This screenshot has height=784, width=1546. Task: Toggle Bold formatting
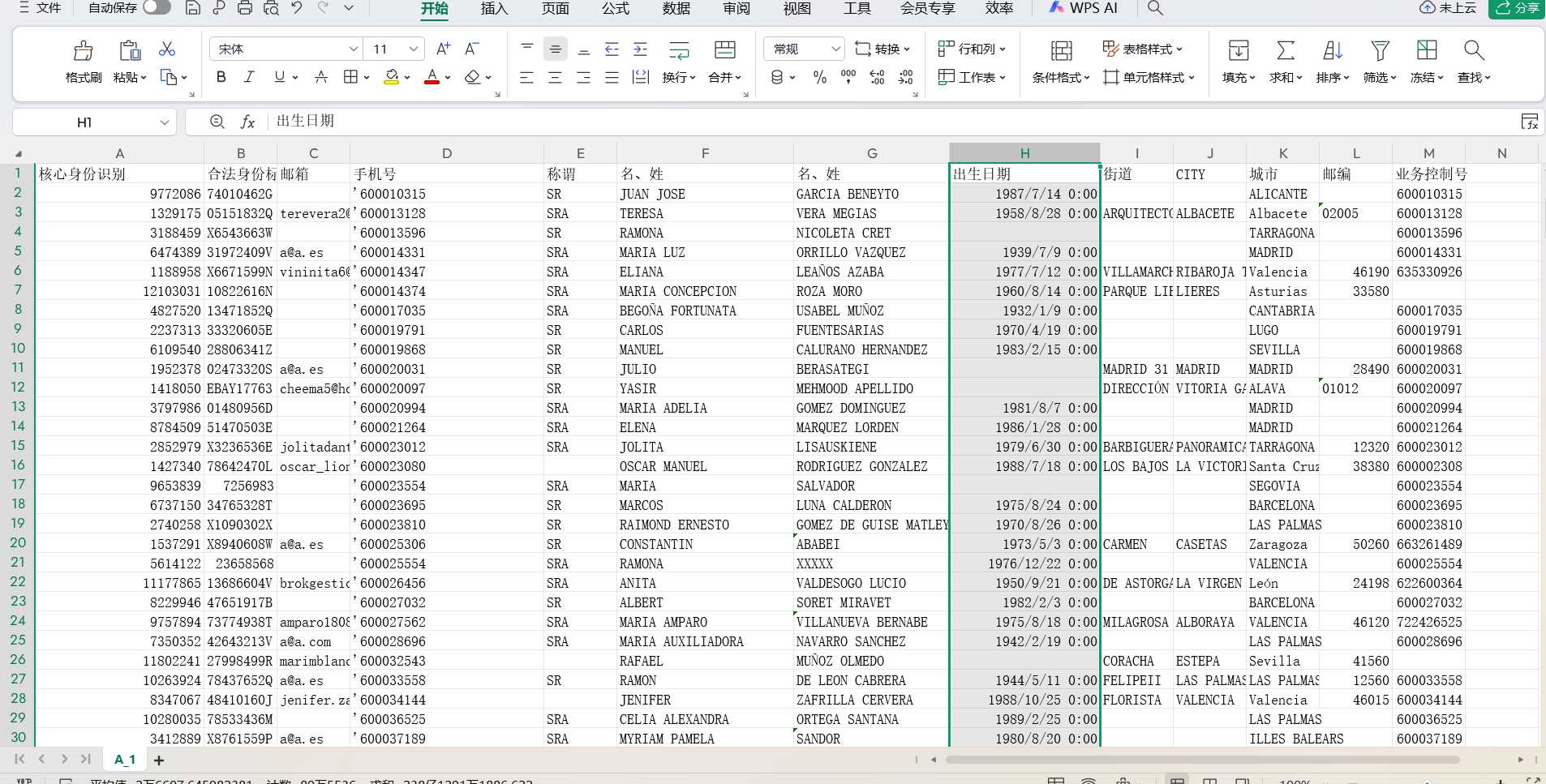[x=221, y=77]
